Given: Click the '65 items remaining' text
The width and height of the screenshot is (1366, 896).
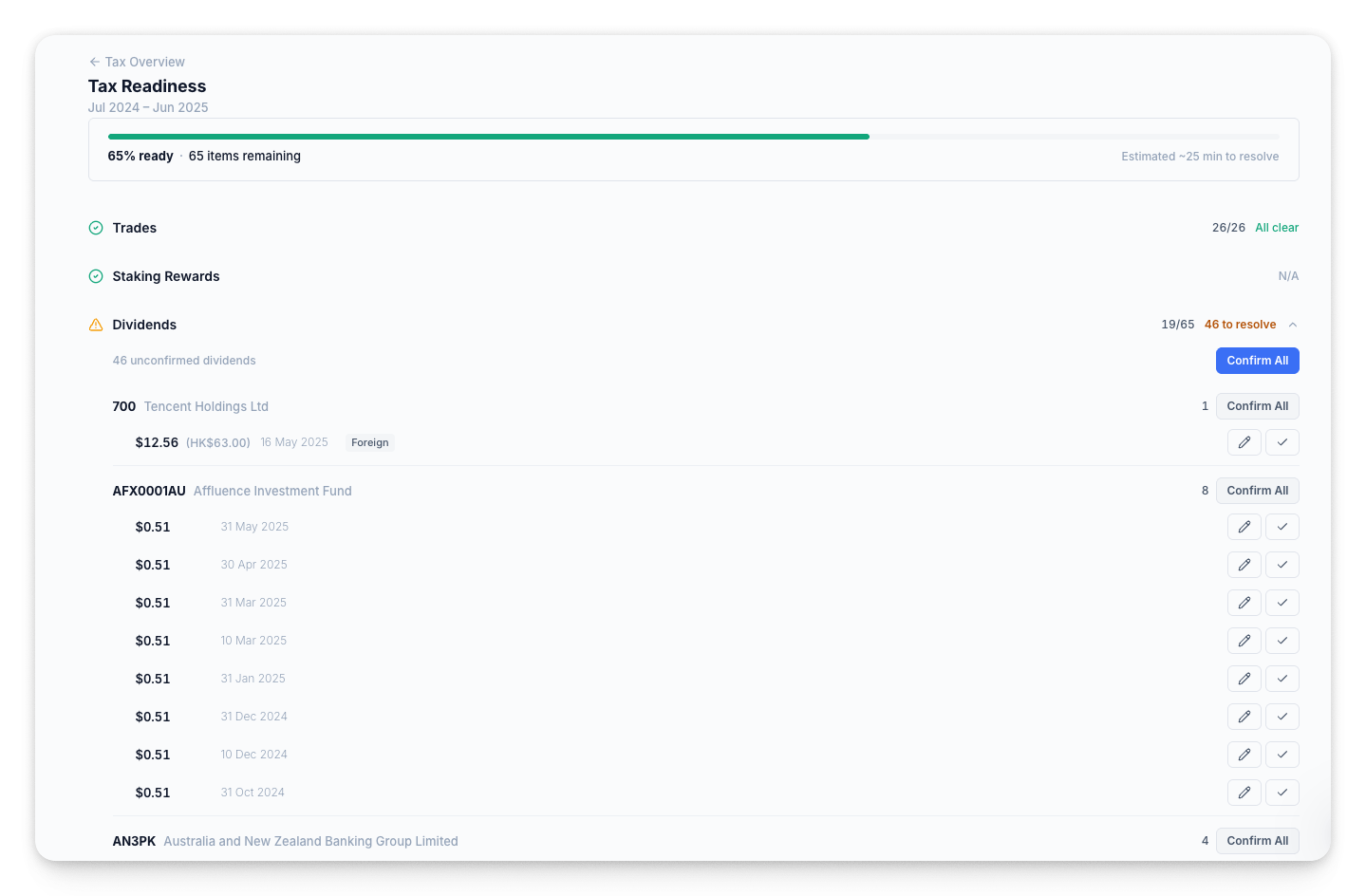Looking at the screenshot, I should click(x=245, y=156).
